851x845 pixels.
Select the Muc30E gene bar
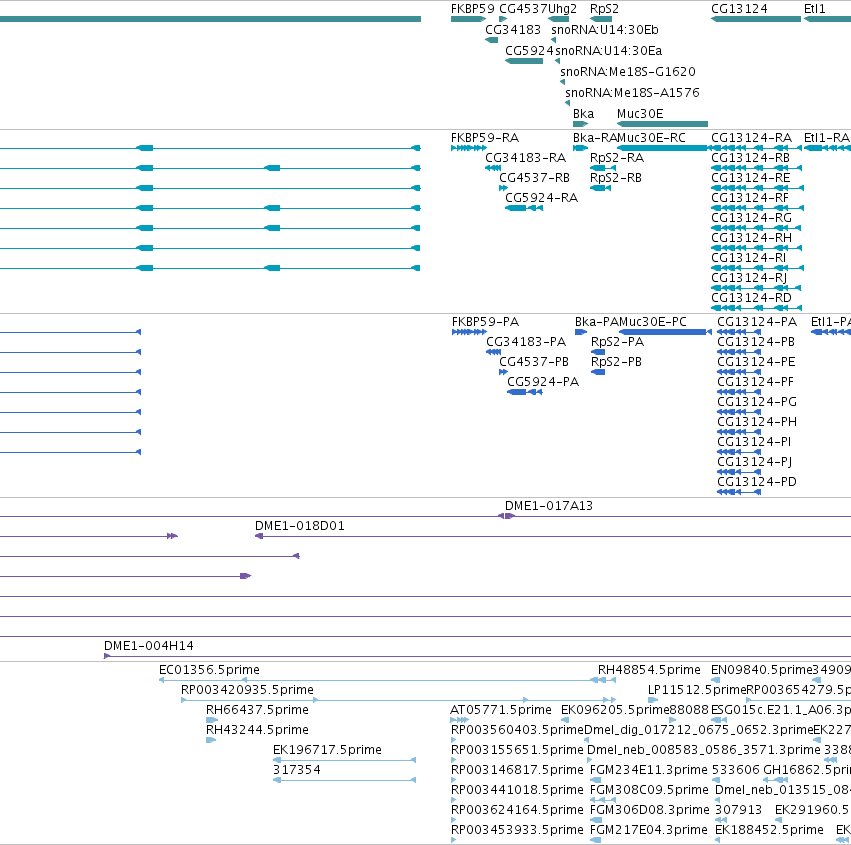pos(663,124)
